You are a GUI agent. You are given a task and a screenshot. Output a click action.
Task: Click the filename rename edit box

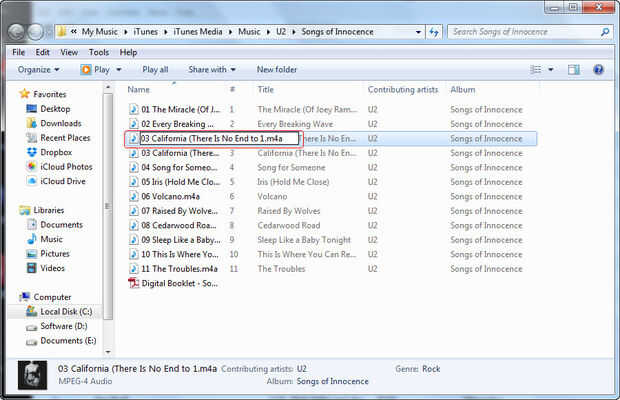tap(219, 139)
